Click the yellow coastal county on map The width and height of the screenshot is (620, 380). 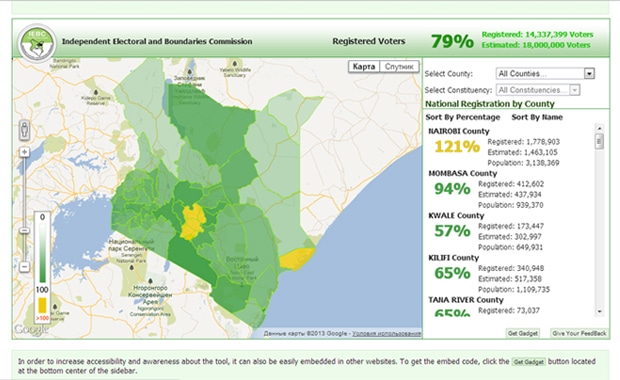297,259
